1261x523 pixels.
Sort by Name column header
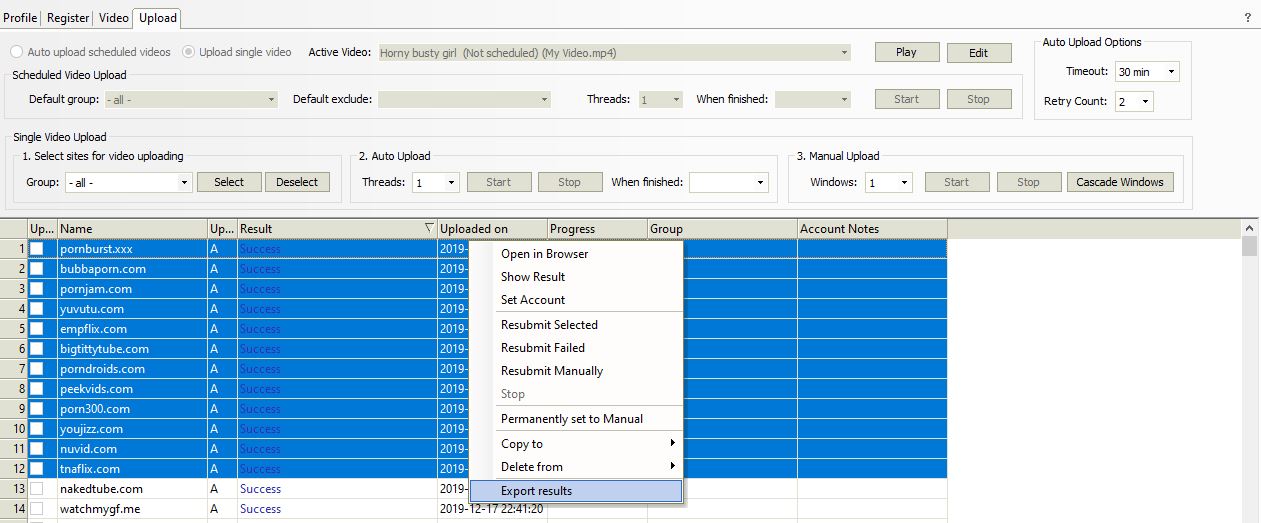click(132, 229)
